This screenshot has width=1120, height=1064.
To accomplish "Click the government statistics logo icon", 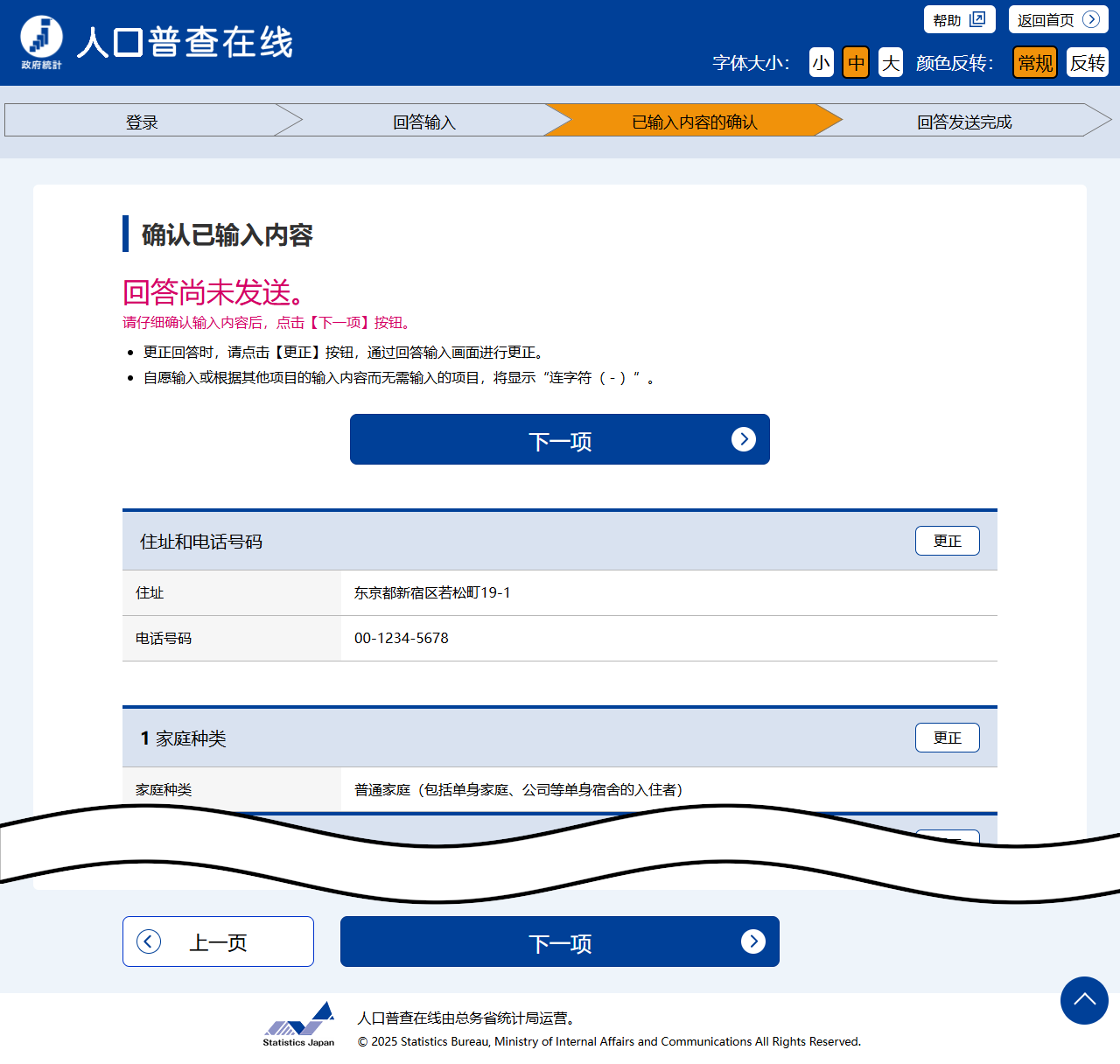I will point(41,41).
